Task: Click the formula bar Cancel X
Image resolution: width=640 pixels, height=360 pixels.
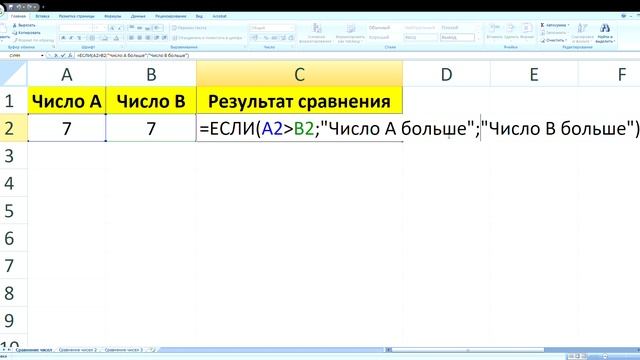Action: (x=56, y=55)
